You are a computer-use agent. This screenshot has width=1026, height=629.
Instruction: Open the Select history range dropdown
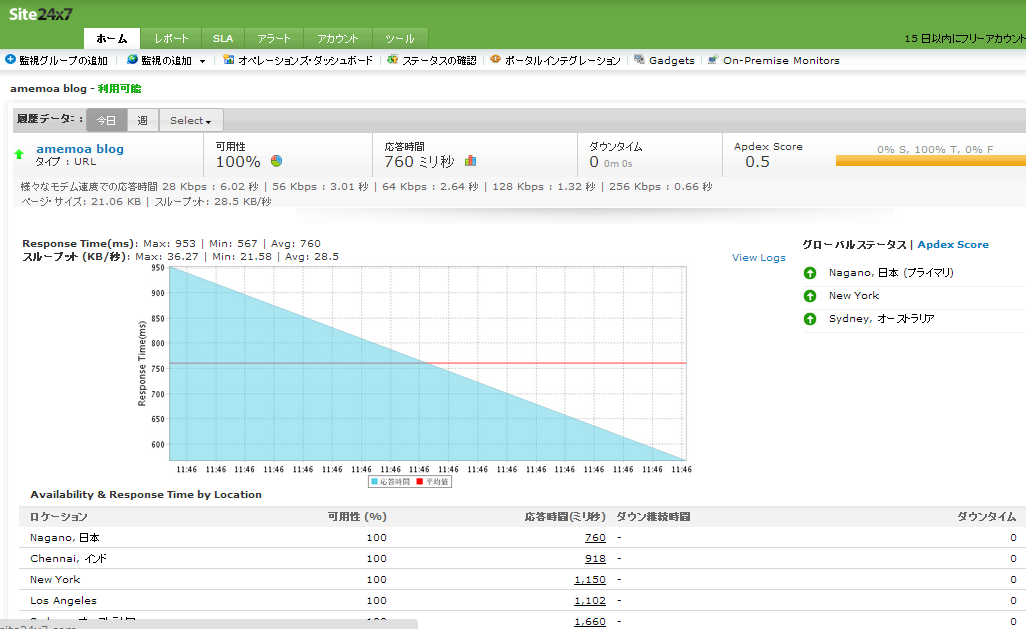click(190, 121)
